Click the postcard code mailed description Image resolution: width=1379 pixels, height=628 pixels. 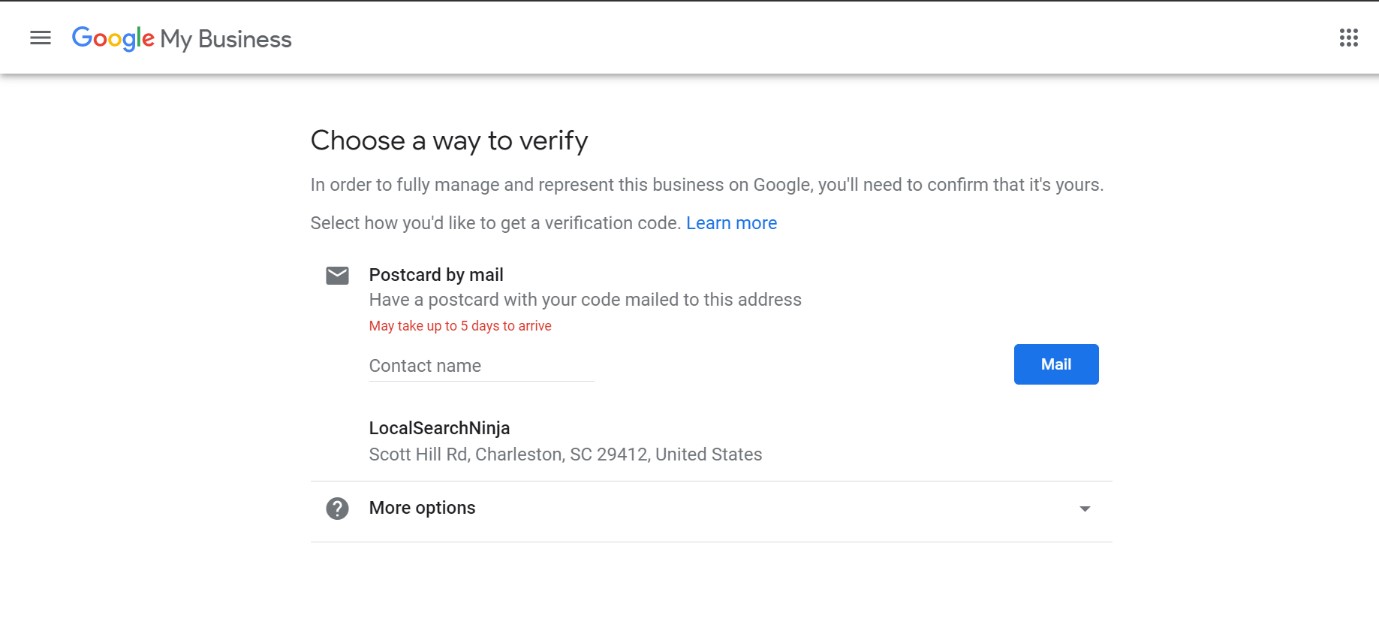[585, 299]
